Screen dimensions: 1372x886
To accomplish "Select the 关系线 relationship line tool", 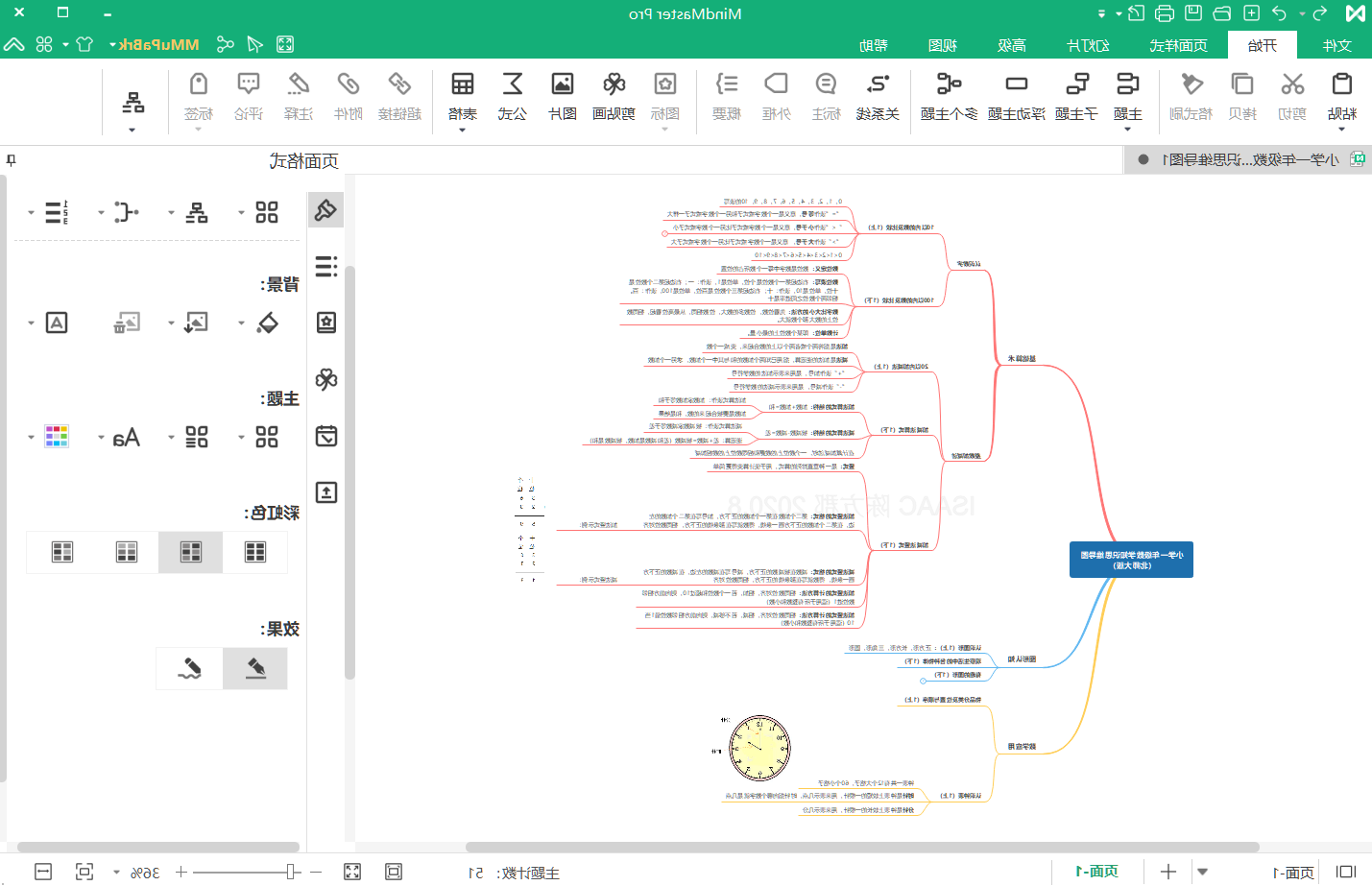I will pyautogui.click(x=878, y=97).
